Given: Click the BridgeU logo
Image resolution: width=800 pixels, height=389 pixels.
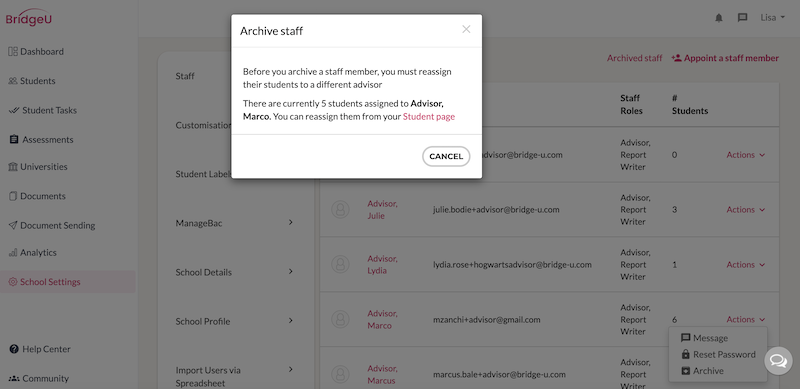Looking at the screenshot, I should [29, 18].
